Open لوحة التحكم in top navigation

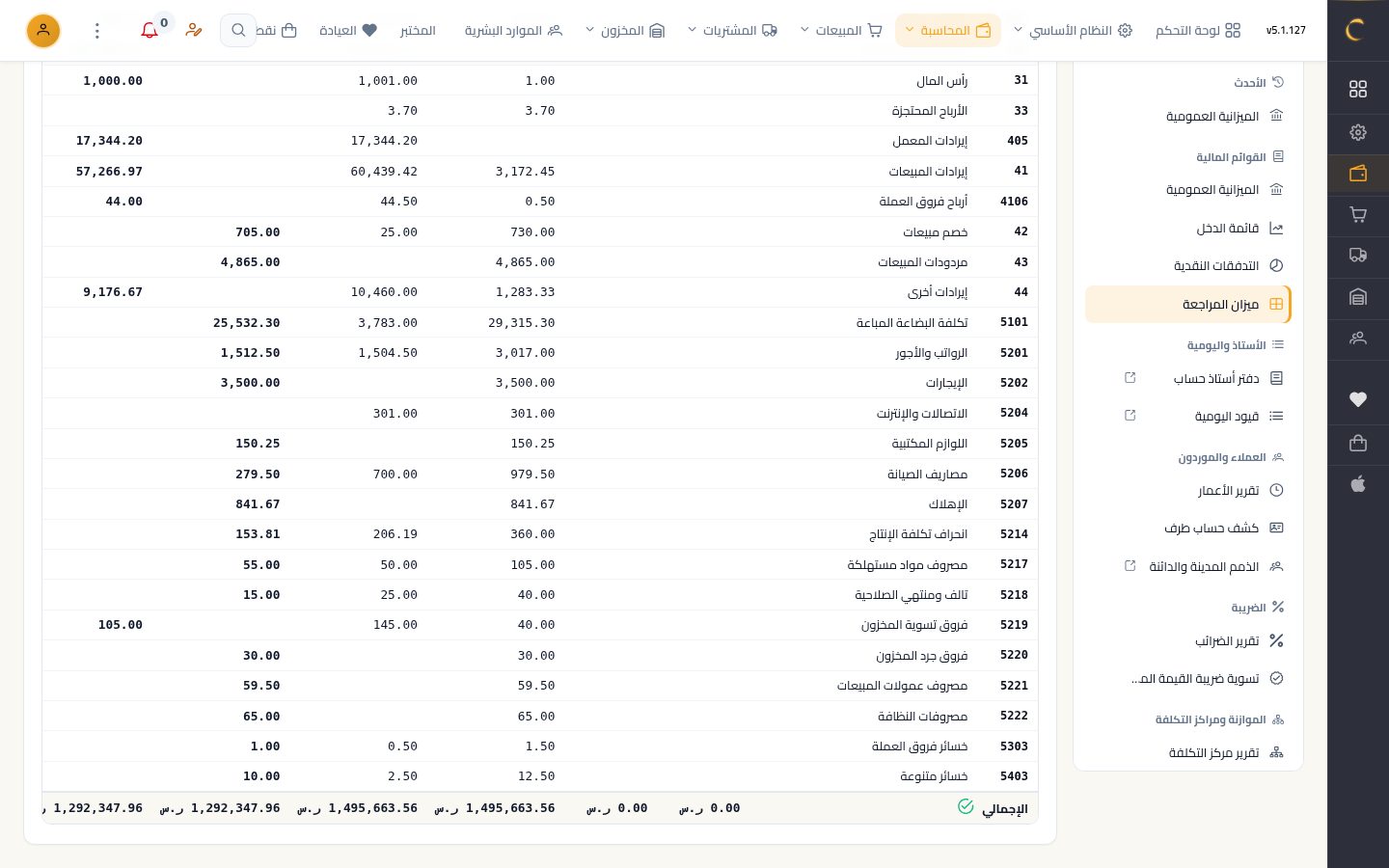pos(1198,31)
